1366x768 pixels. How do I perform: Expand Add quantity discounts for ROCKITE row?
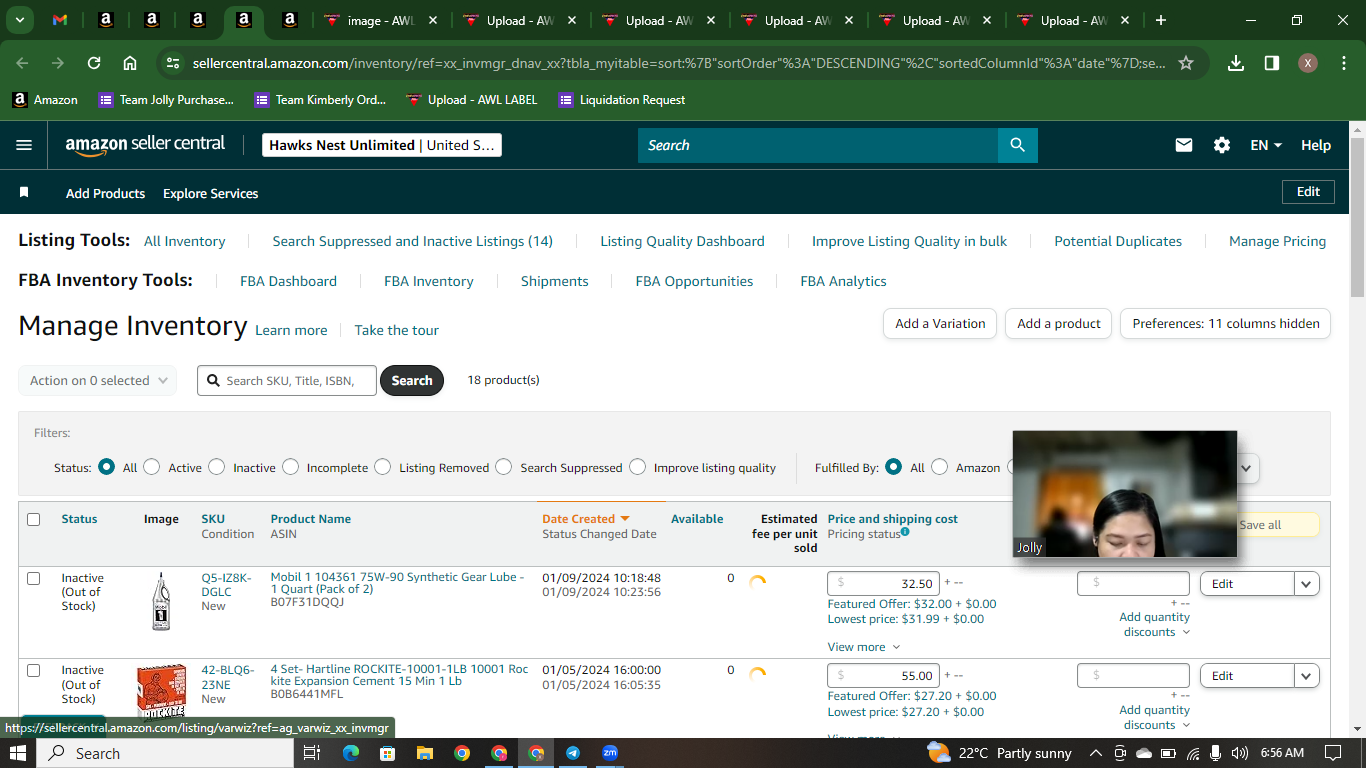point(1154,717)
